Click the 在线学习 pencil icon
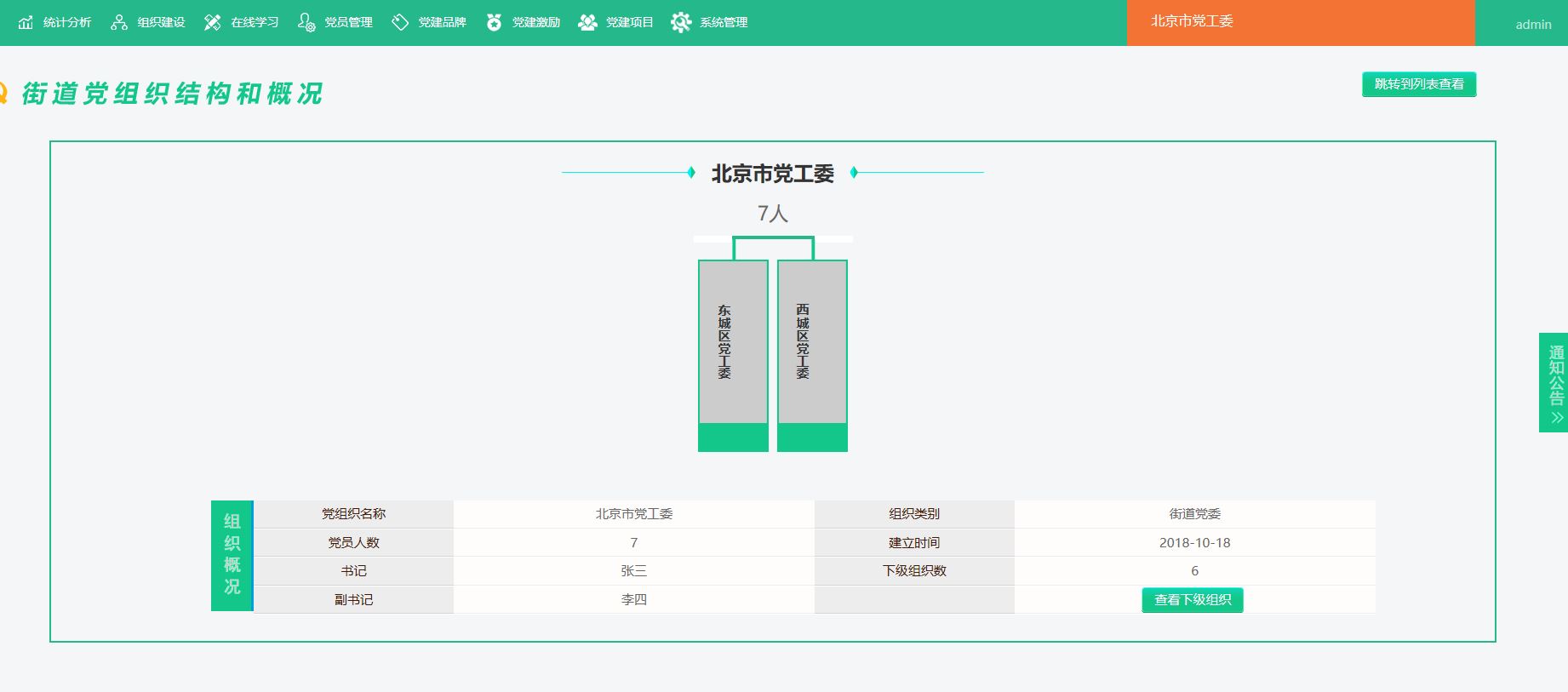The width and height of the screenshot is (1568, 692). pyautogui.click(x=213, y=22)
